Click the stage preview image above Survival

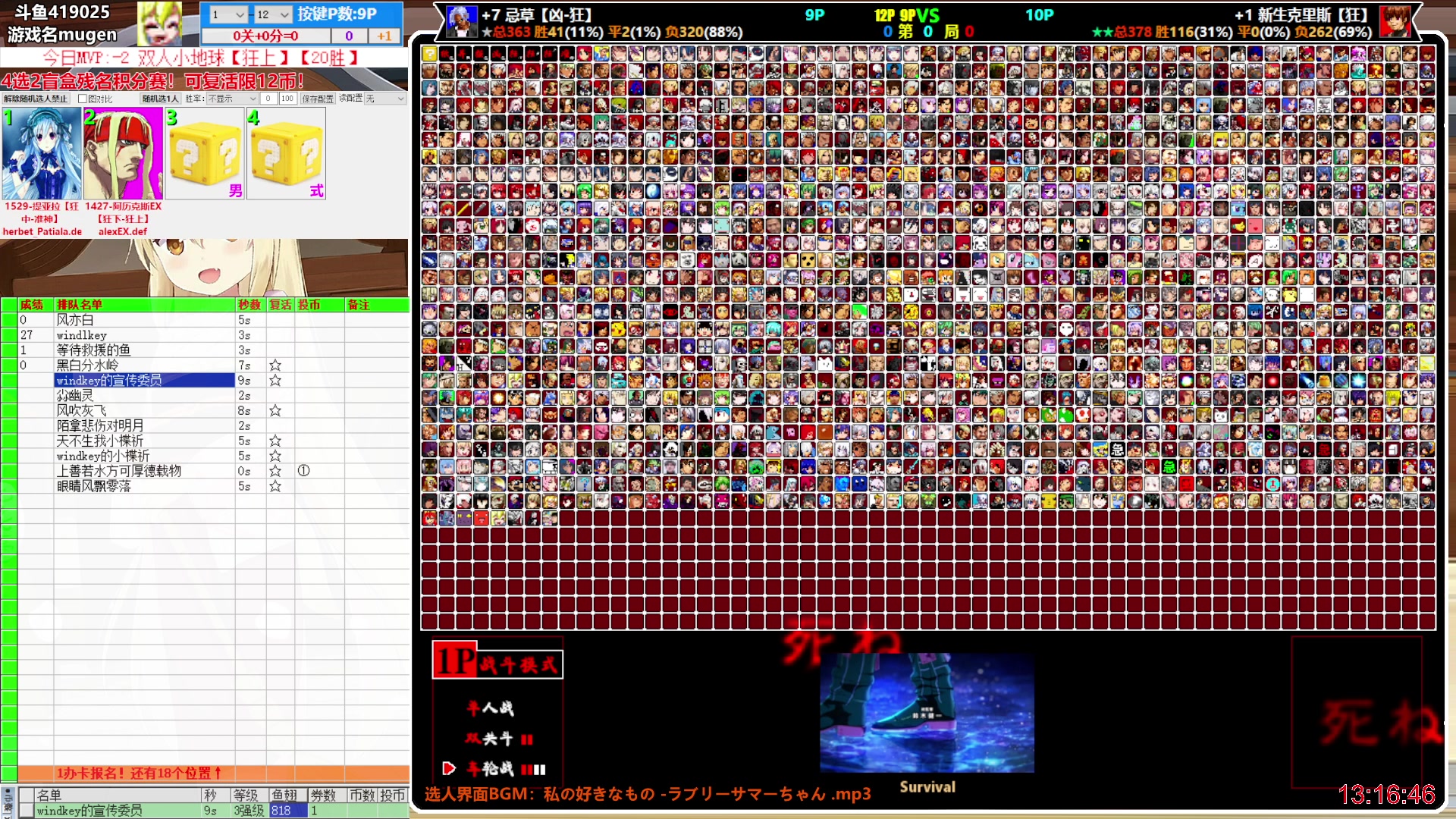click(927, 713)
